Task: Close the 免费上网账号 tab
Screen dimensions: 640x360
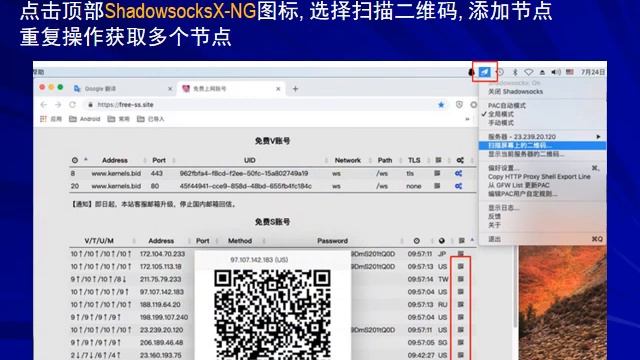Action: pyautogui.click(x=278, y=89)
